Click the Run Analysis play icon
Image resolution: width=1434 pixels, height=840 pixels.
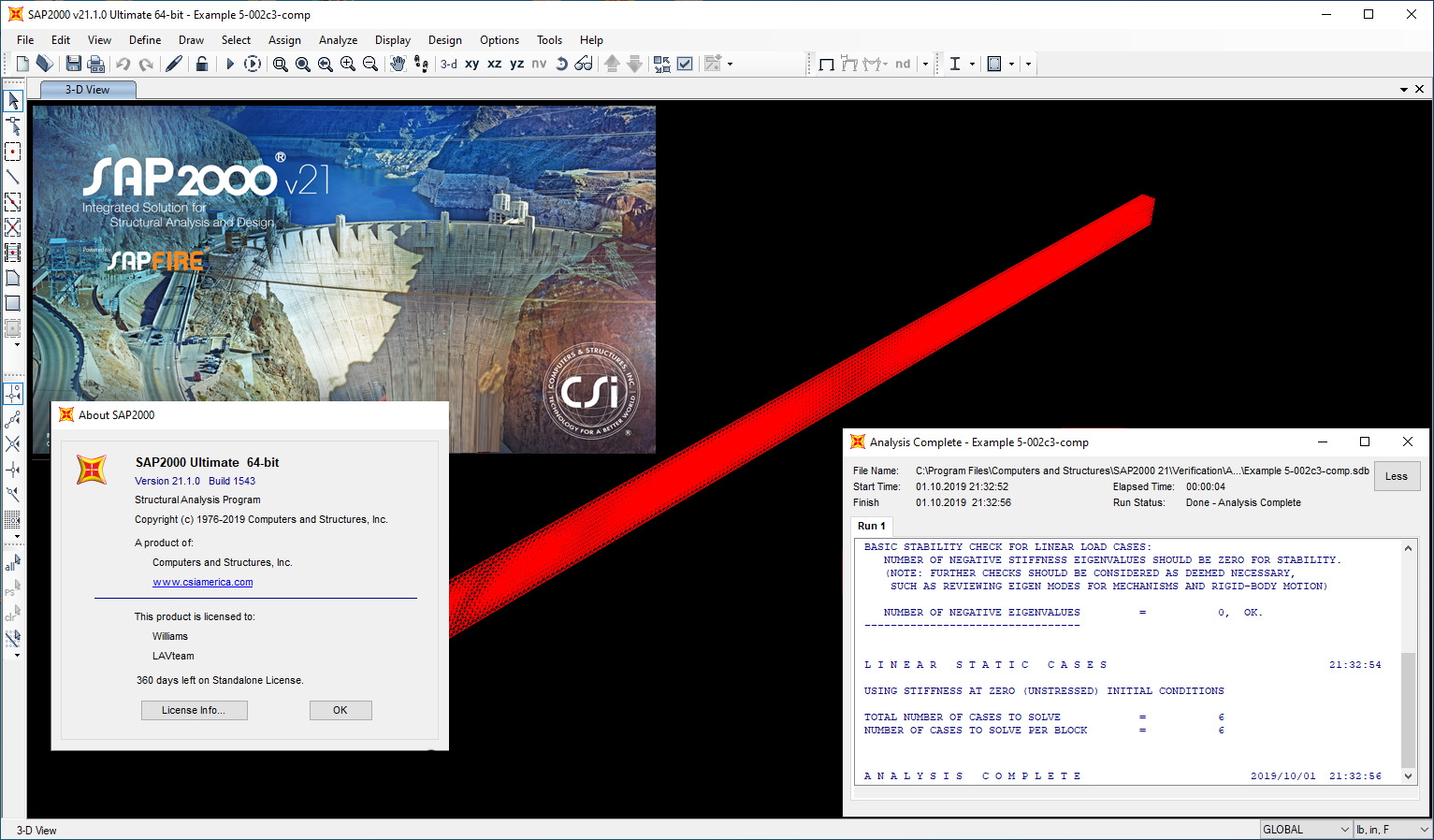(229, 64)
